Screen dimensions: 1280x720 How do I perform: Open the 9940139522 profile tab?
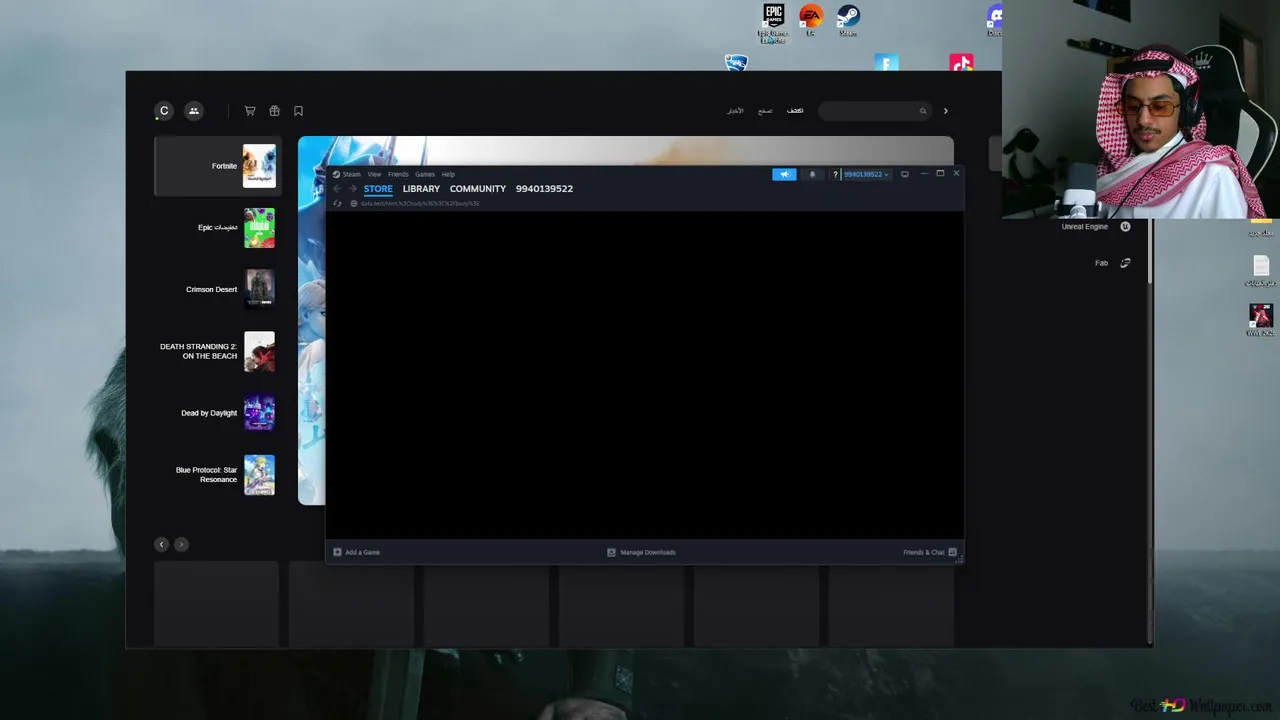(x=544, y=189)
